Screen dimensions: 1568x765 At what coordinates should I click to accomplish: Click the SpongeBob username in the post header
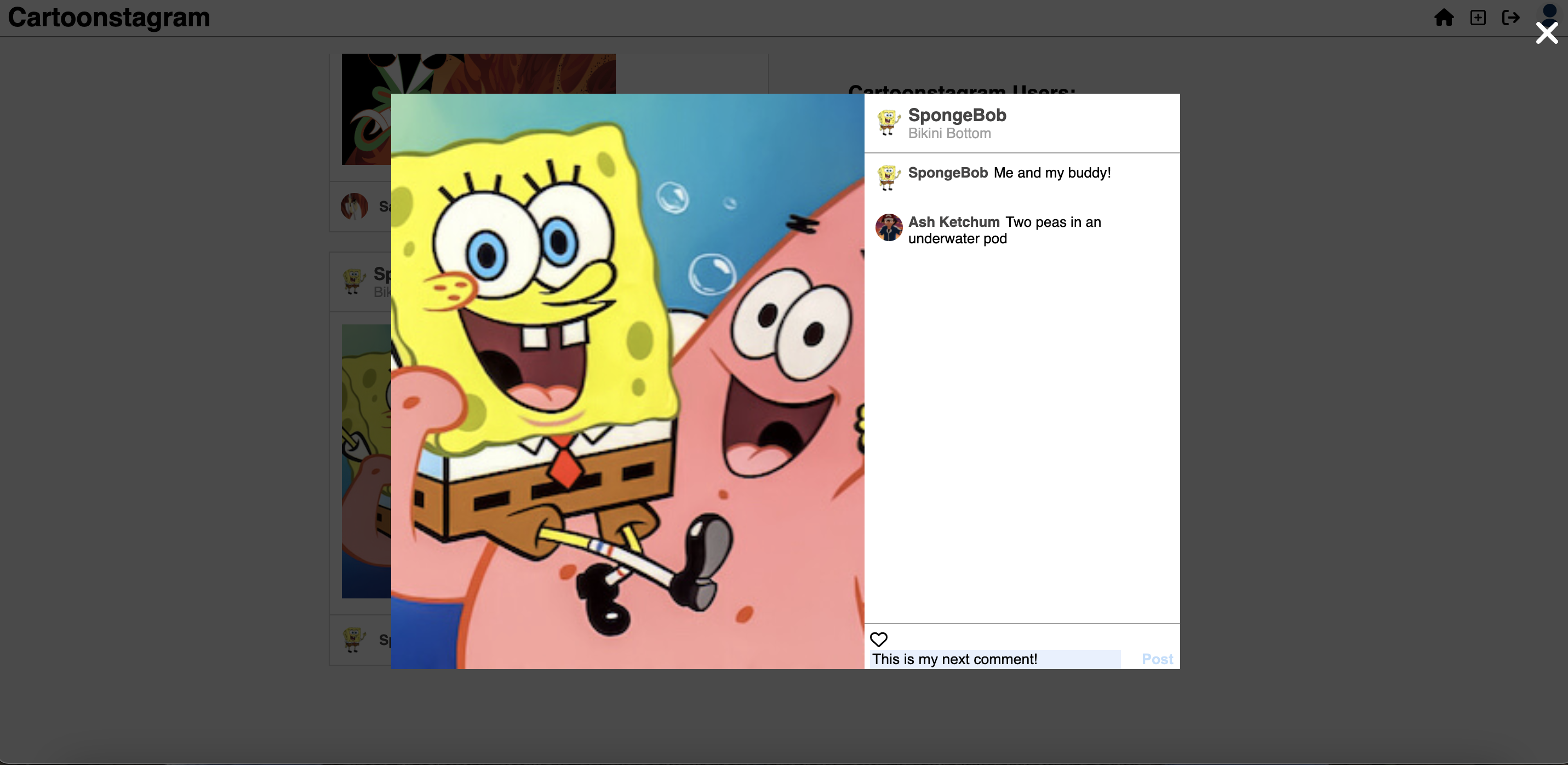pyautogui.click(x=957, y=115)
